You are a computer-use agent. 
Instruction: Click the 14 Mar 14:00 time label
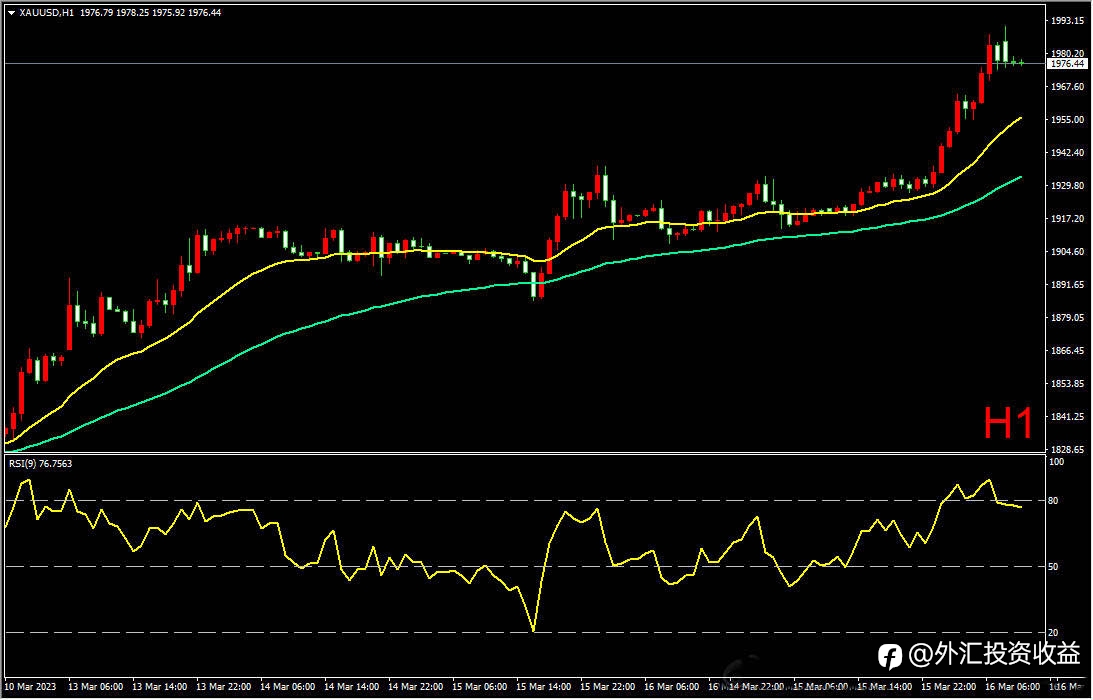click(352, 687)
